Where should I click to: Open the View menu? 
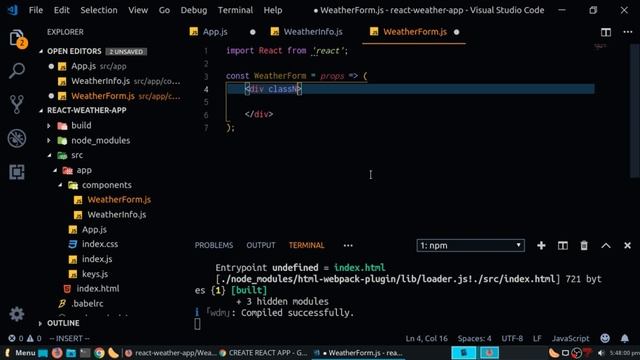pos(138,10)
